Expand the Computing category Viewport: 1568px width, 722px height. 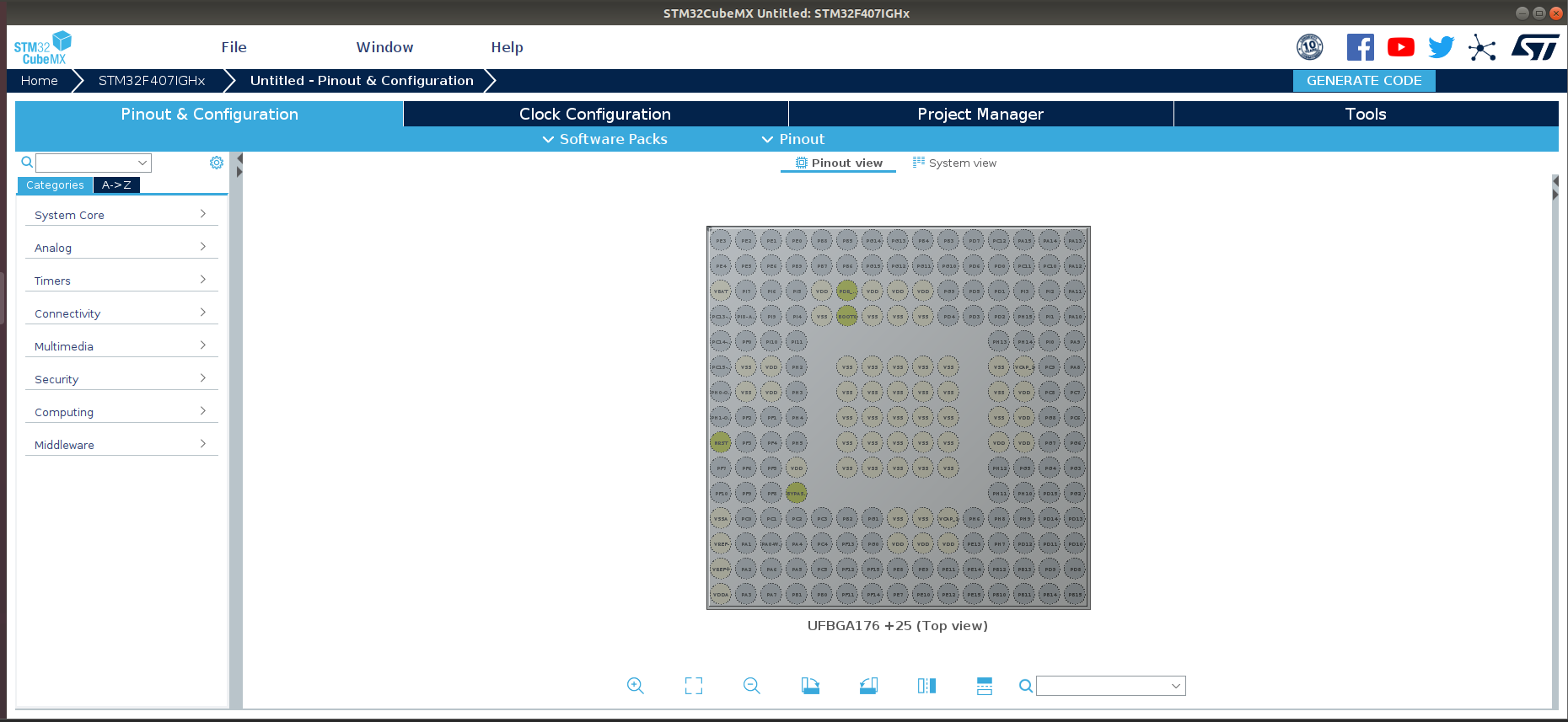point(121,412)
